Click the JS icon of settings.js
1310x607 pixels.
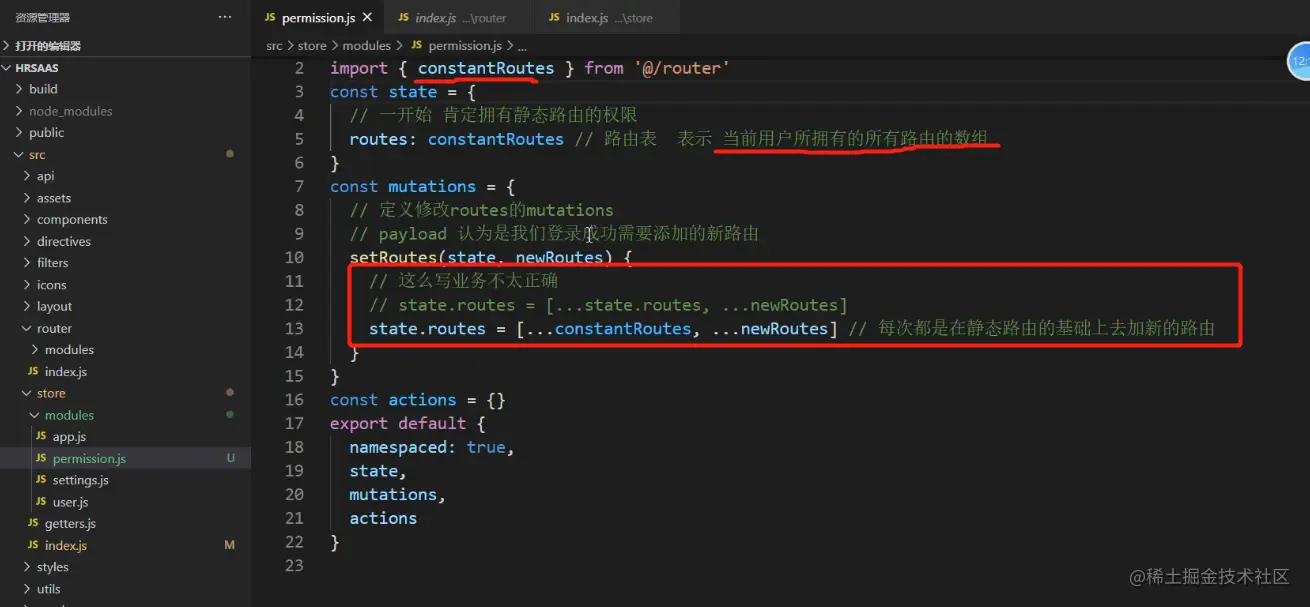tap(41, 481)
